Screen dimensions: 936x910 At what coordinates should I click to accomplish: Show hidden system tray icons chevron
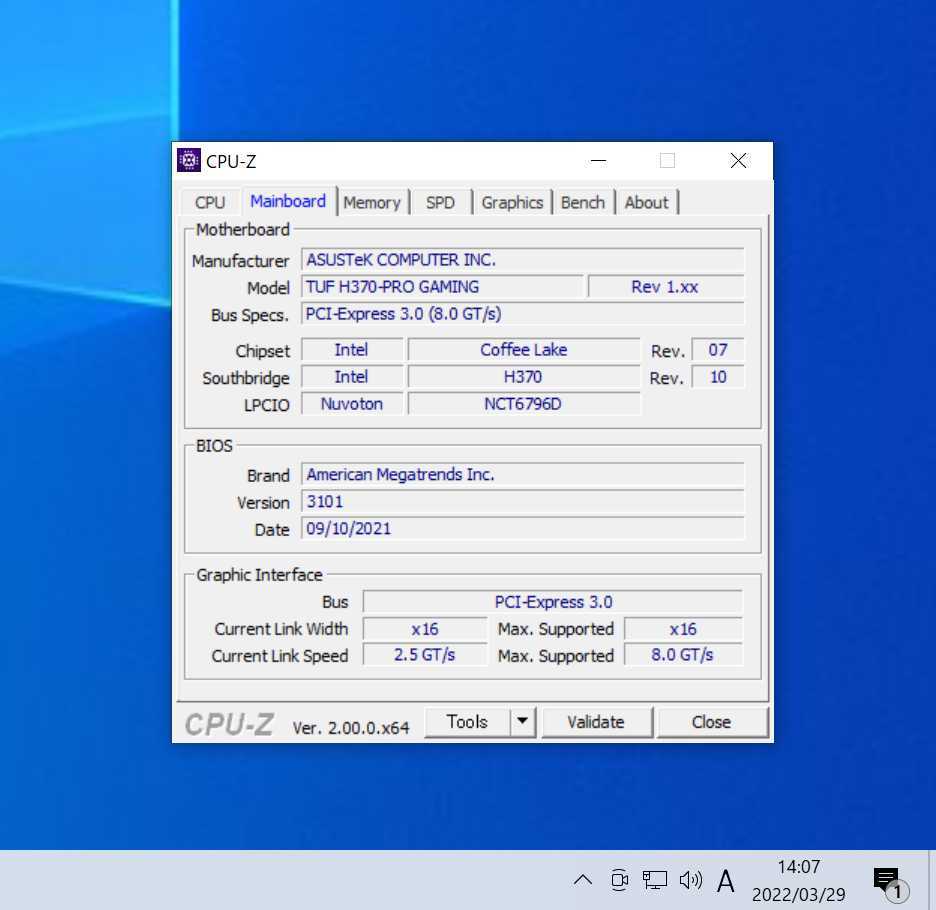coord(583,880)
